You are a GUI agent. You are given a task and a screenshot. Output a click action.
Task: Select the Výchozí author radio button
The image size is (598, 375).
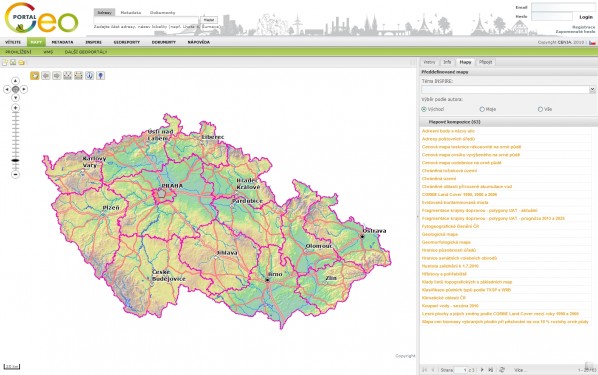(424, 109)
